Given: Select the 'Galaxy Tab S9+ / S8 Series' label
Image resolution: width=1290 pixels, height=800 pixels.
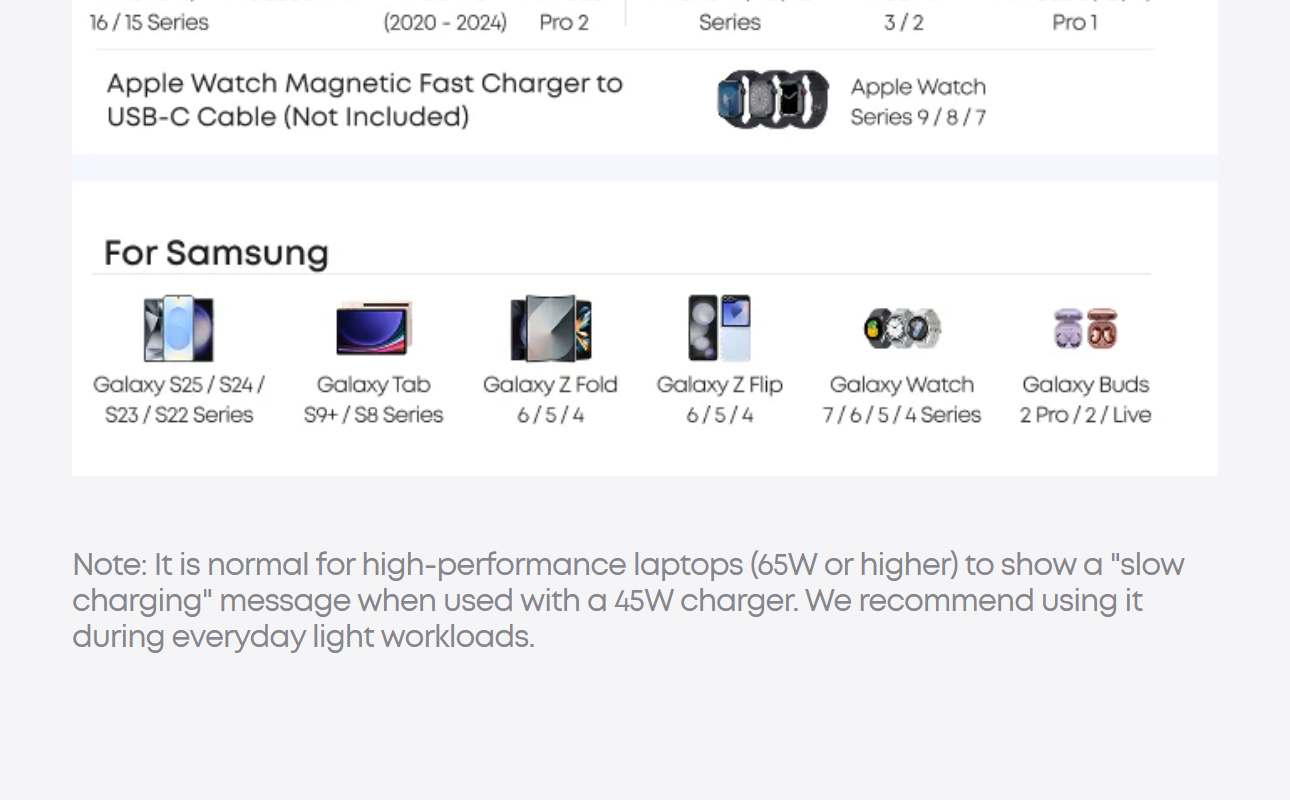Looking at the screenshot, I should [x=373, y=400].
